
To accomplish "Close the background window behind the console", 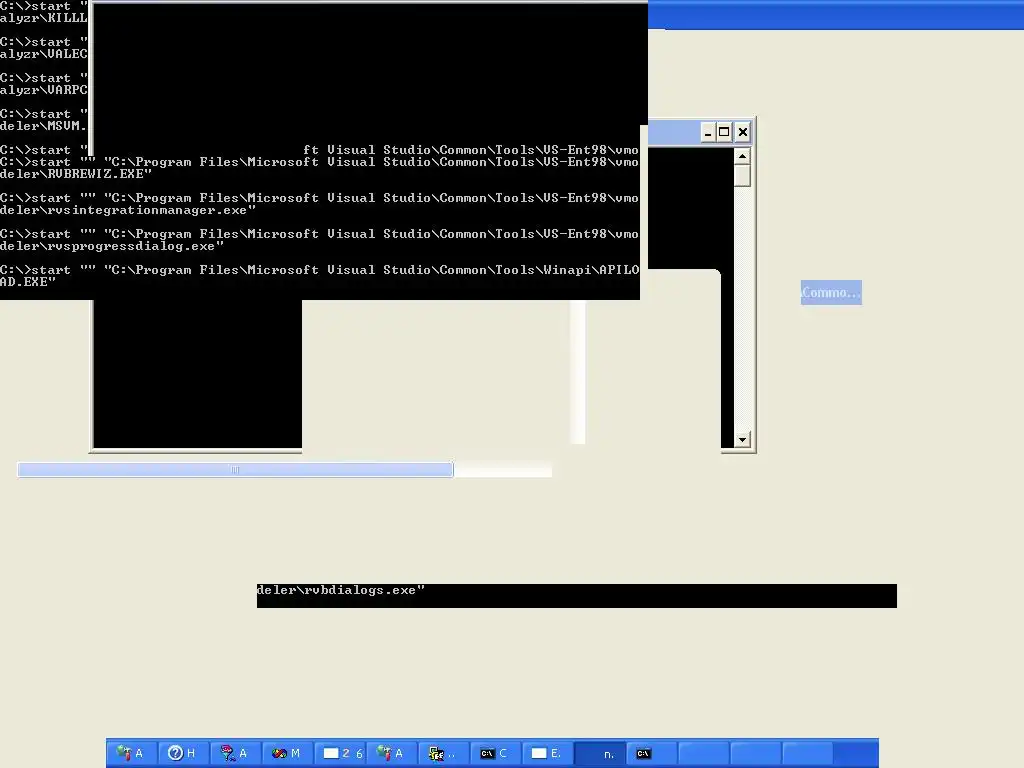I will tap(743, 133).
